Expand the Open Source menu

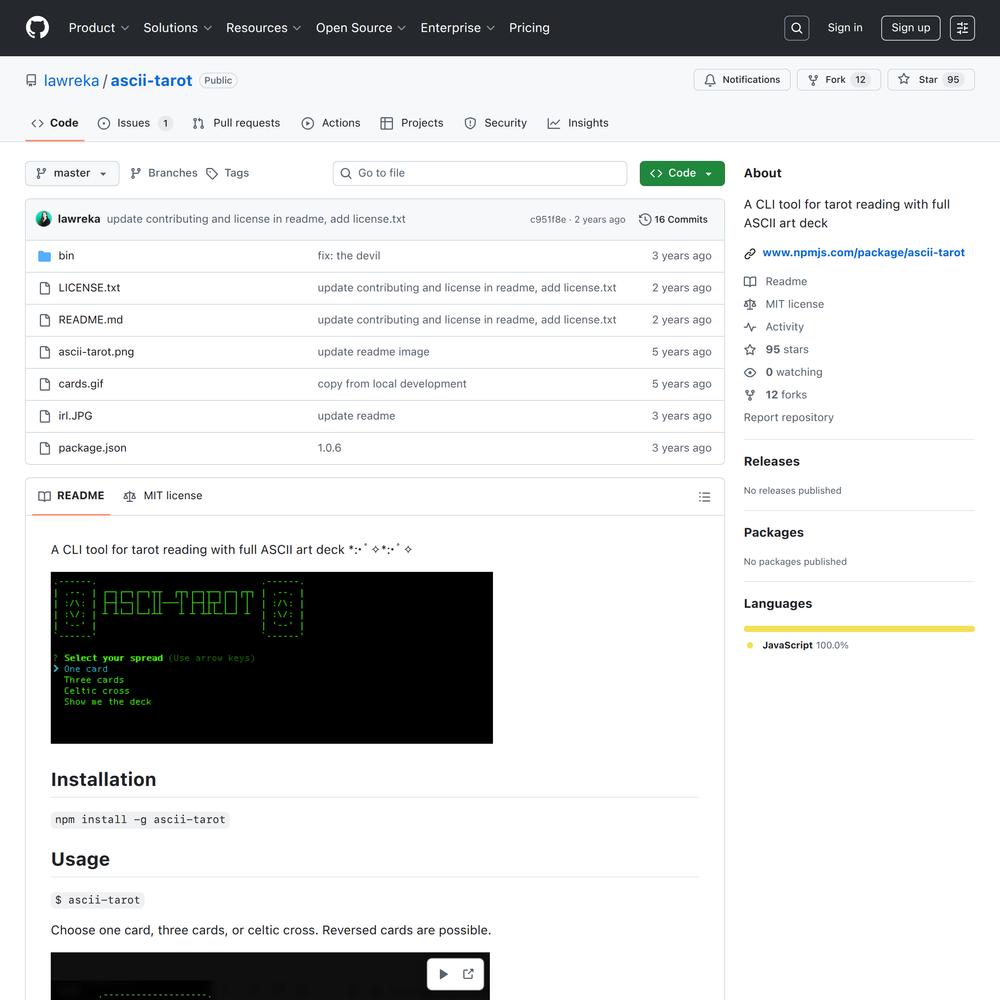360,28
